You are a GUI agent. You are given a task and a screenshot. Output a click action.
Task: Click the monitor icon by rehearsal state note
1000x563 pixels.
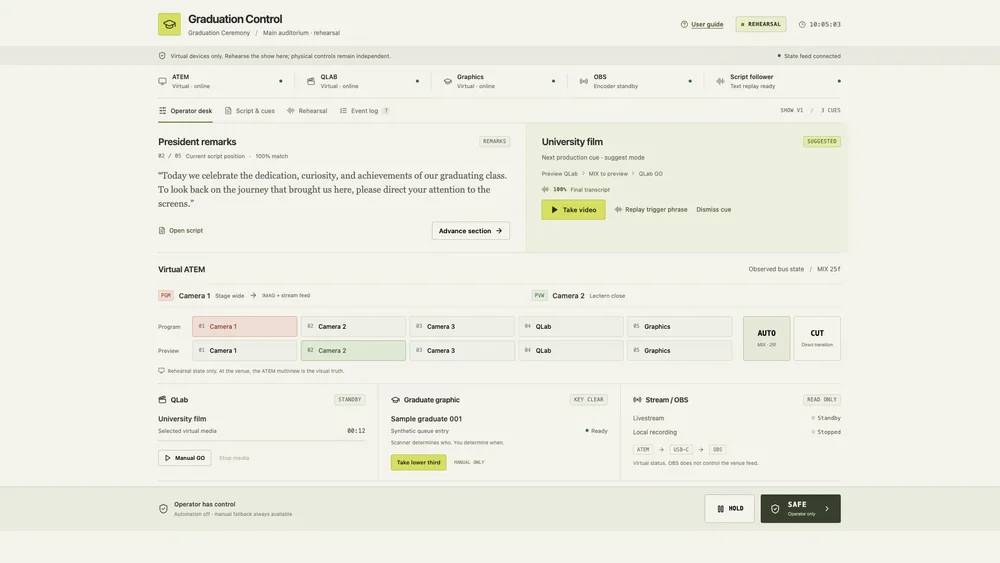tap(161, 370)
